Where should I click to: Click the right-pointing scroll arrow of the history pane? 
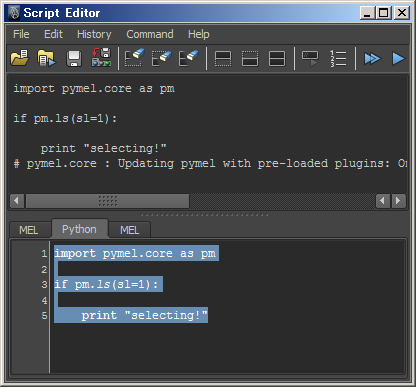point(398,201)
